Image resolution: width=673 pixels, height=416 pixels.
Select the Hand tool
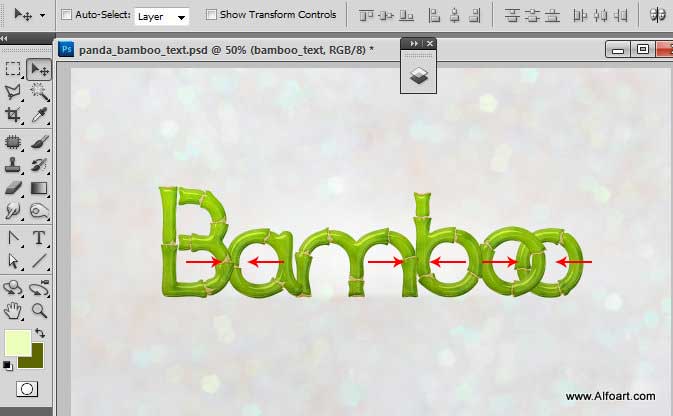tap(14, 311)
